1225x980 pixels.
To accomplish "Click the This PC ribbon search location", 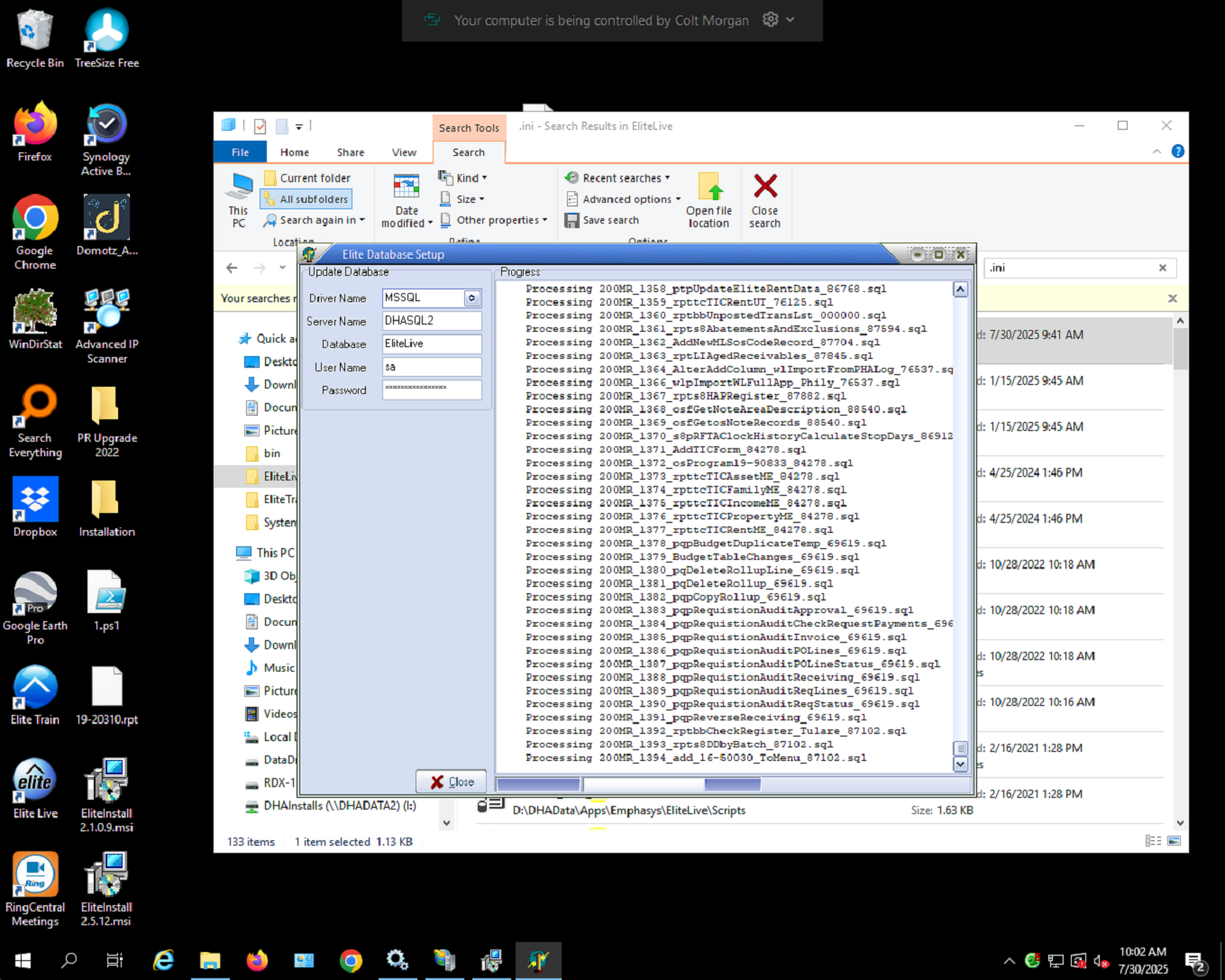I will [239, 200].
